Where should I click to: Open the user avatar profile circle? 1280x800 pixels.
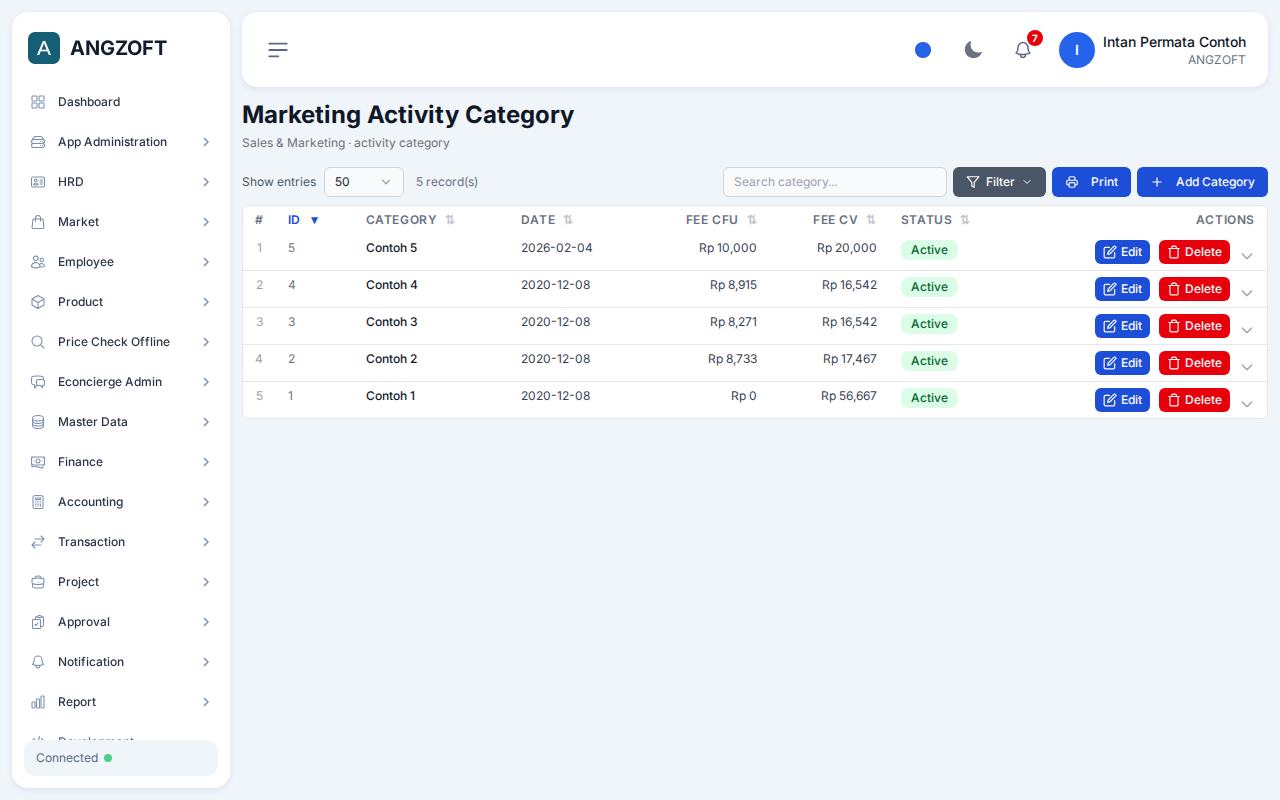pyautogui.click(x=1077, y=50)
